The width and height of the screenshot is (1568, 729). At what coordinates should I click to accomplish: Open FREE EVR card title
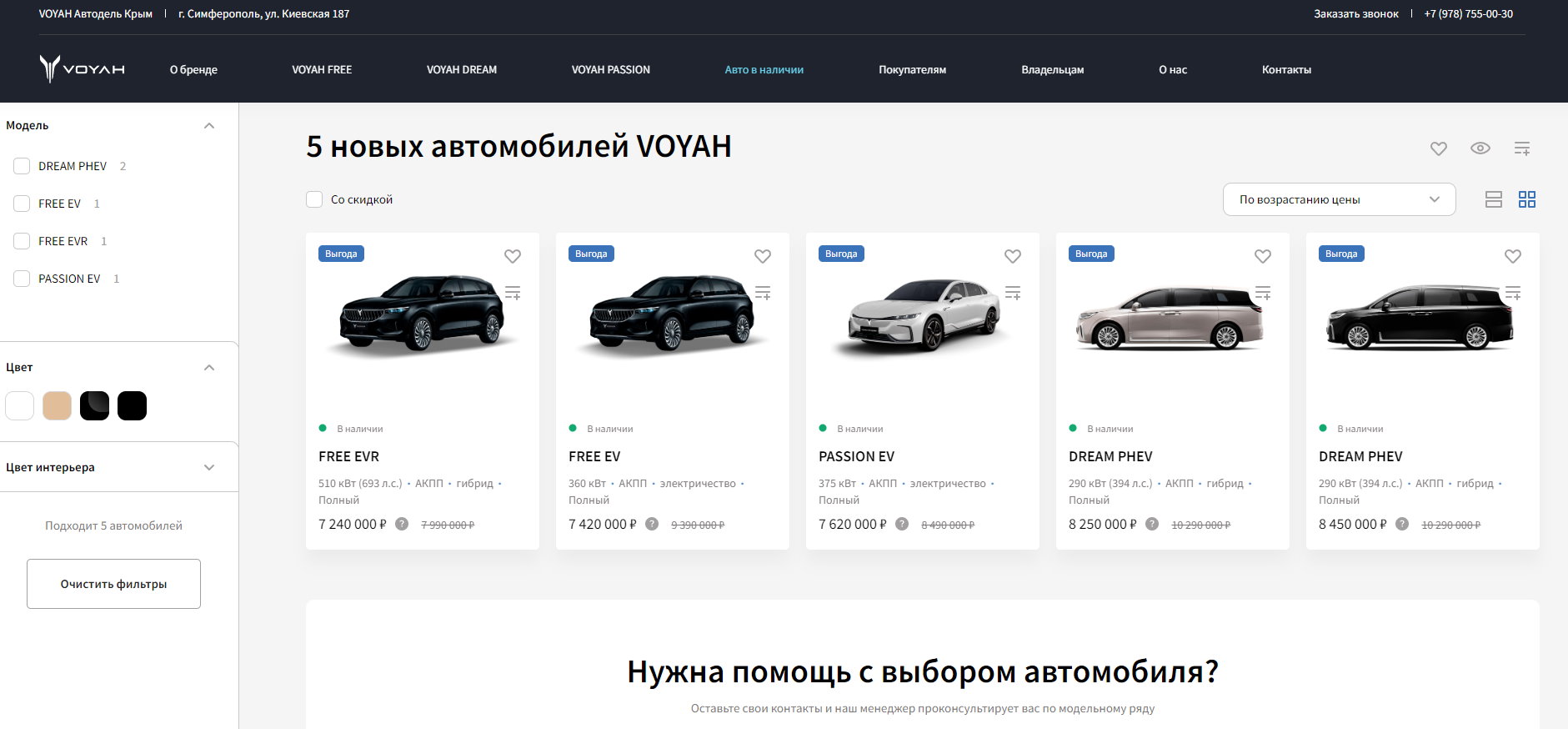(x=348, y=456)
